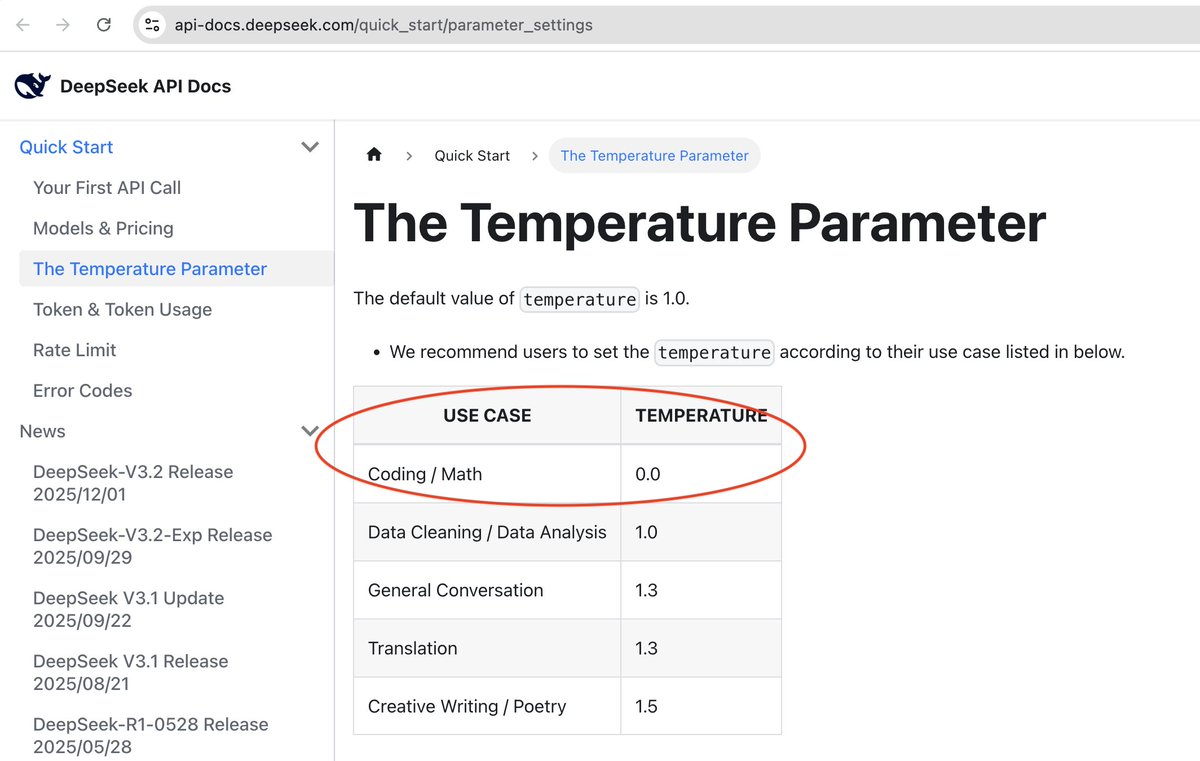Click Data Cleaning / Data Analysis cell
Viewport: 1200px width, 761px height.
487,532
